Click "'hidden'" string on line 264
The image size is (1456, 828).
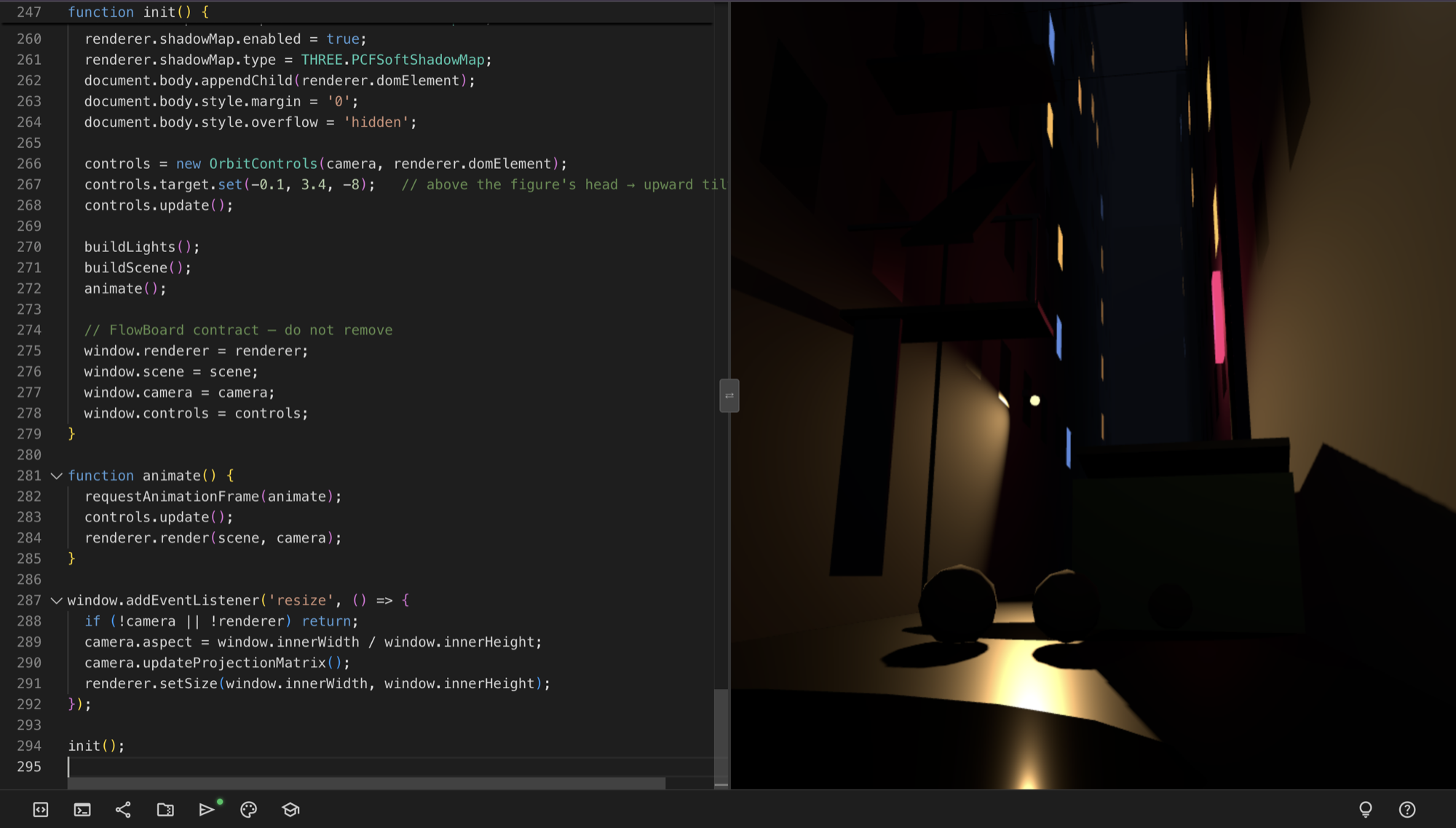pos(376,122)
